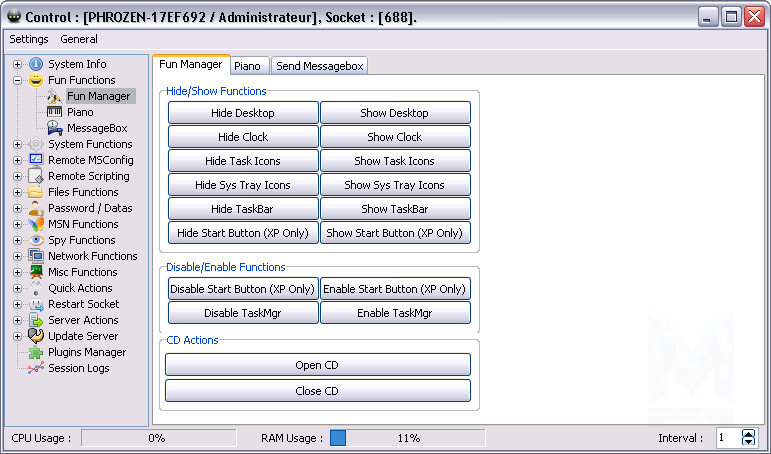Expand the System Functions tree node

coord(17,144)
